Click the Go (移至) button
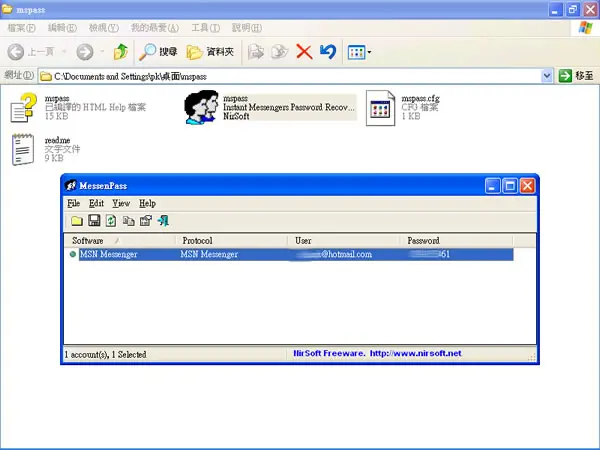600x450 pixels. [576, 76]
